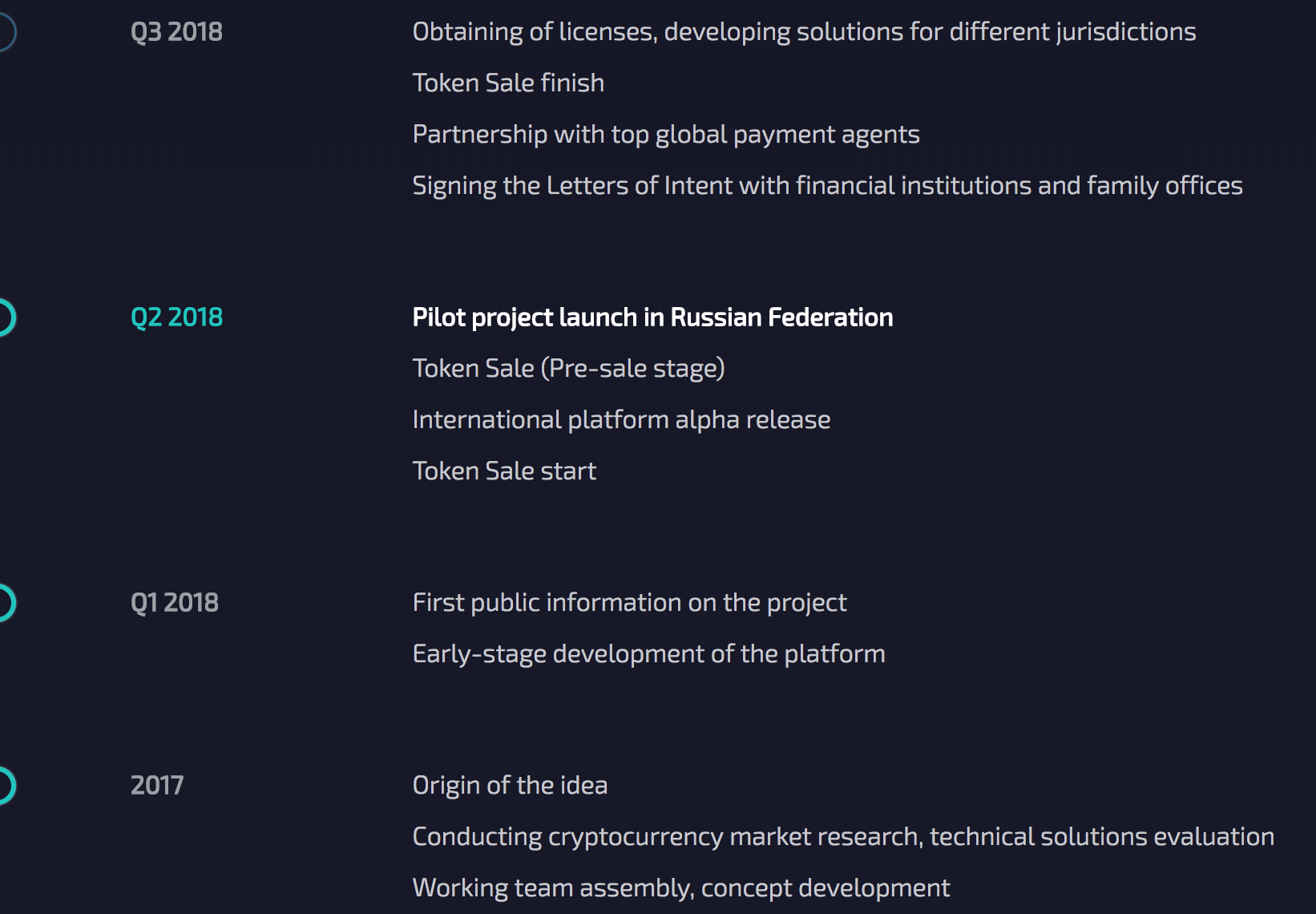1316x914 pixels.
Task: Select the teal Q2 2018 date label
Action: point(176,317)
